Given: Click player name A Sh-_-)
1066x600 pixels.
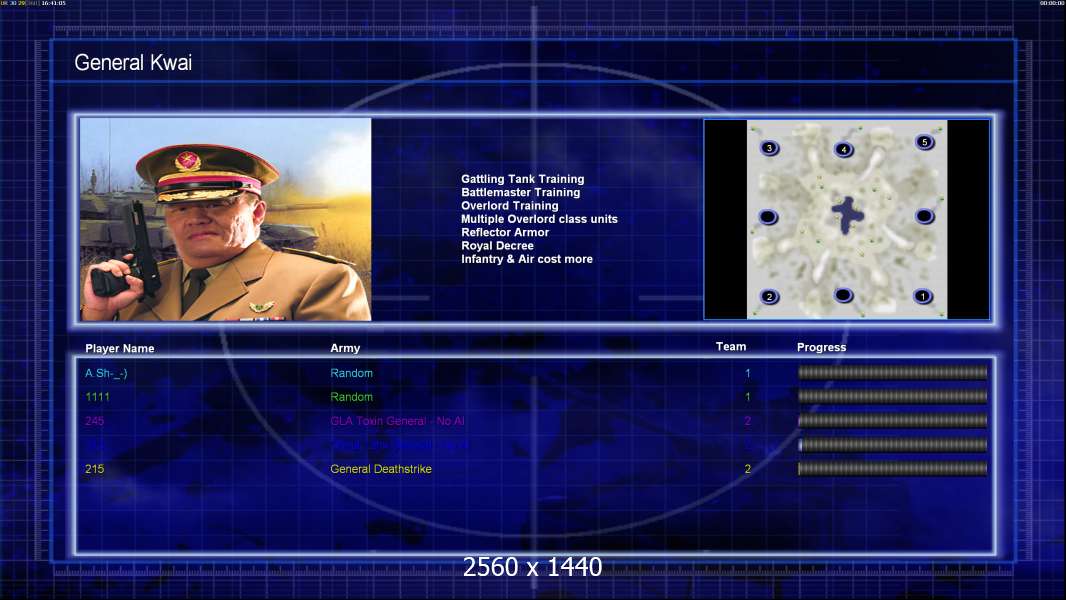Looking at the screenshot, I should point(106,373).
